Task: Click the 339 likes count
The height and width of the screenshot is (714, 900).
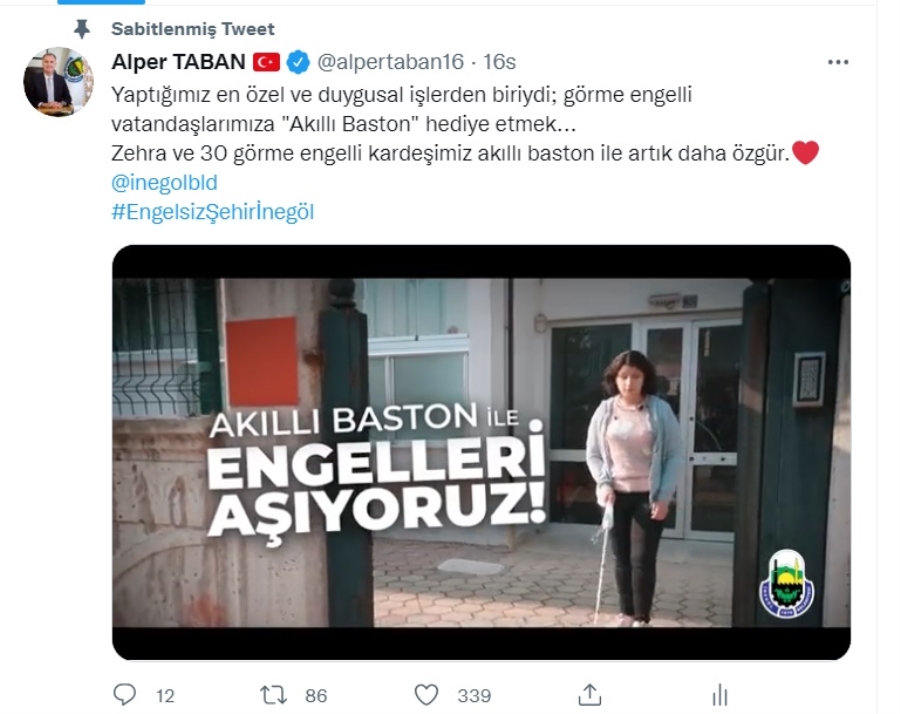Action: 474,696
